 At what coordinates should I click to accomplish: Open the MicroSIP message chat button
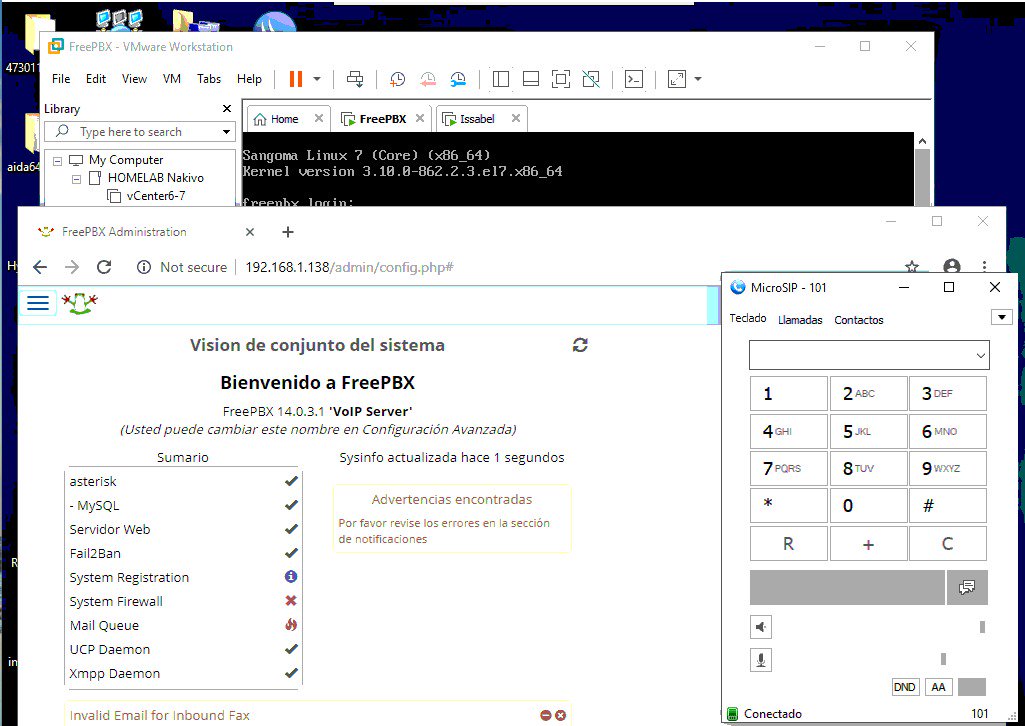click(967, 587)
